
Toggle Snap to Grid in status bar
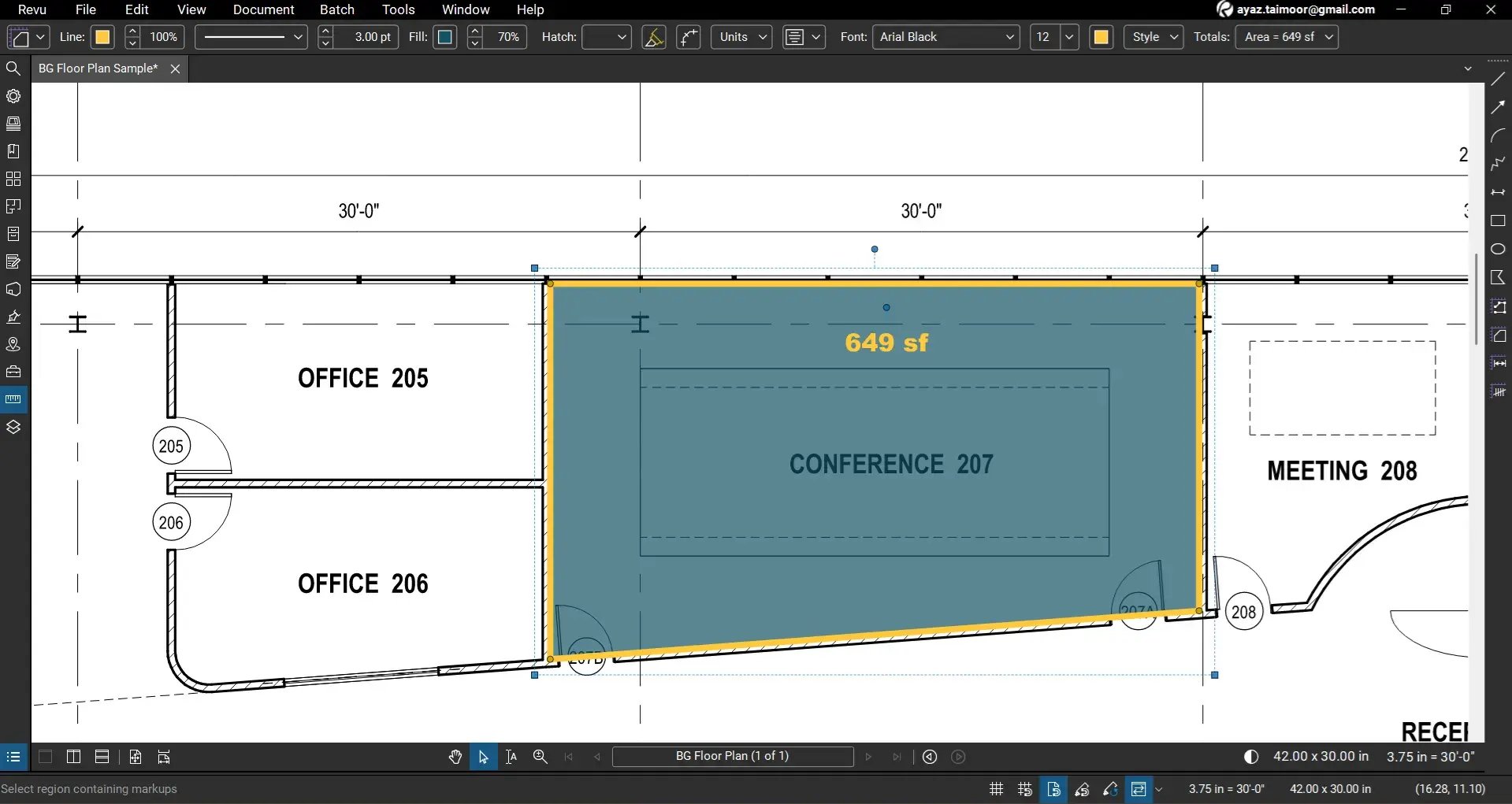[x=1025, y=788]
